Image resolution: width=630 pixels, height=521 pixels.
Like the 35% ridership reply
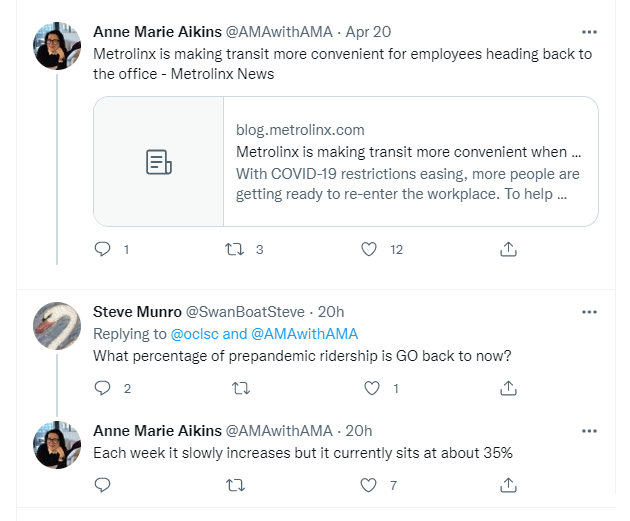click(x=369, y=485)
